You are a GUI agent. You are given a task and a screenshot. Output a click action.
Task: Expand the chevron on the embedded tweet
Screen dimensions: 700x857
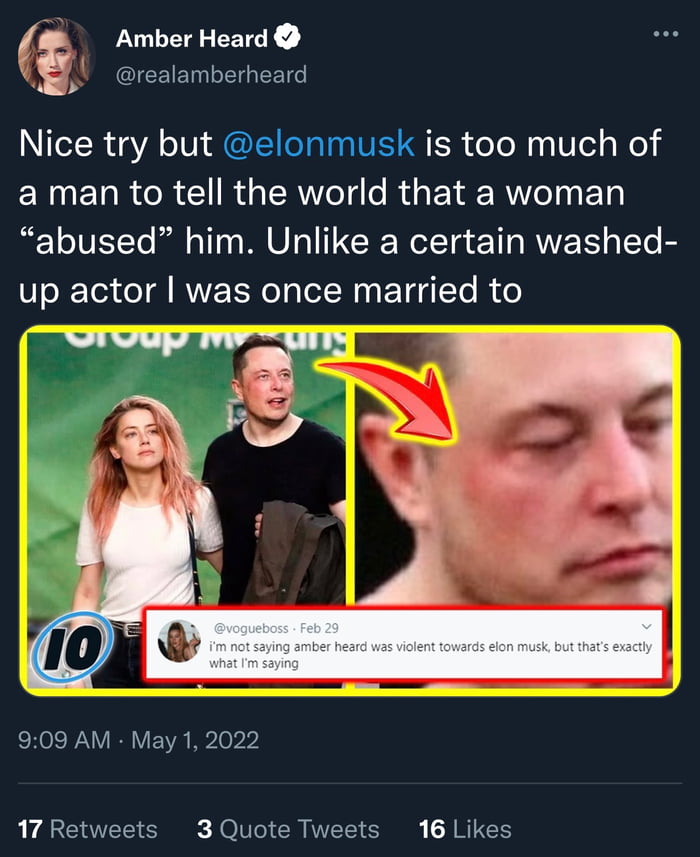pos(645,628)
